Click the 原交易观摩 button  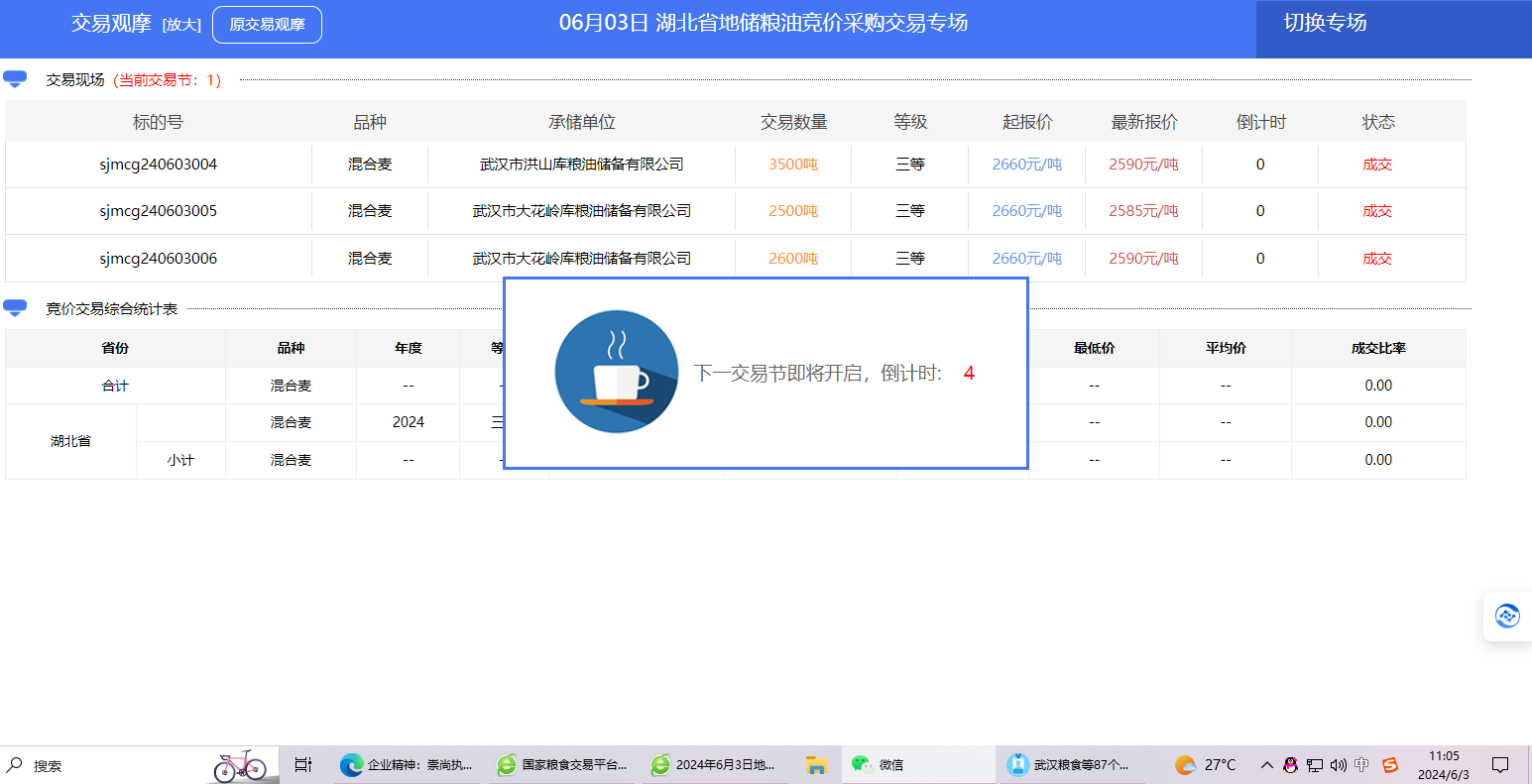267,24
